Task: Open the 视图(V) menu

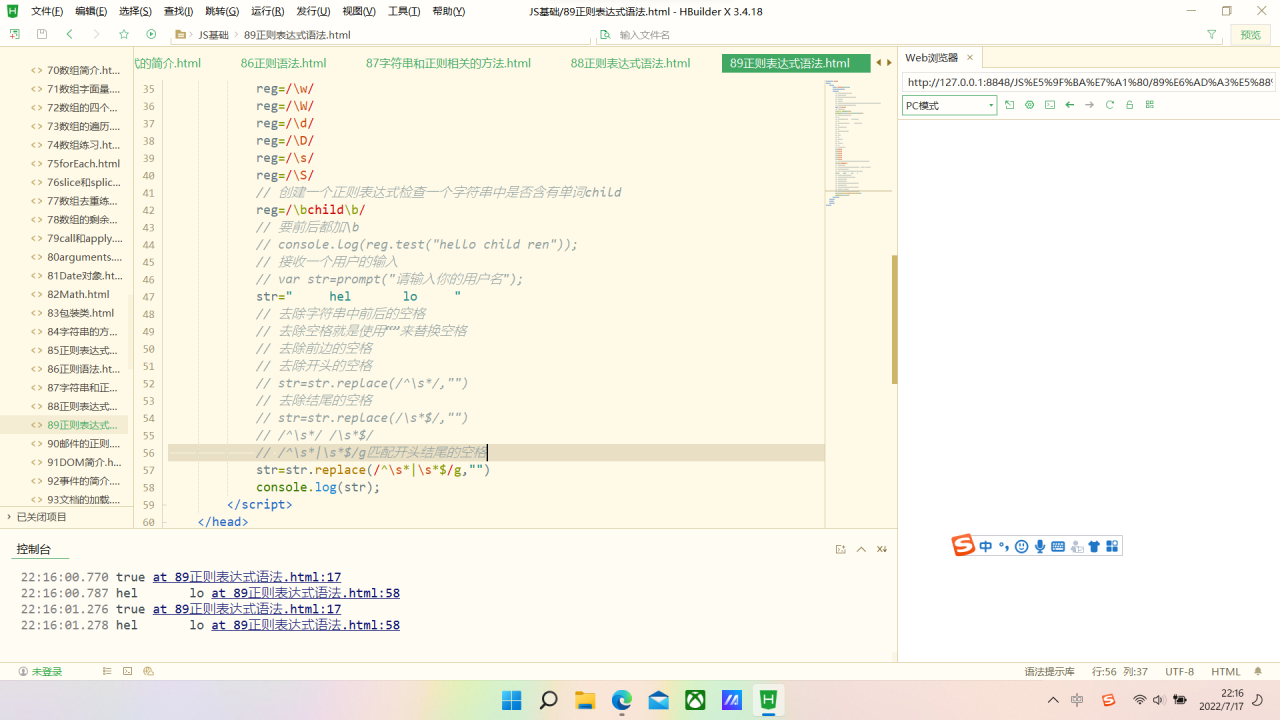Action: pos(359,11)
